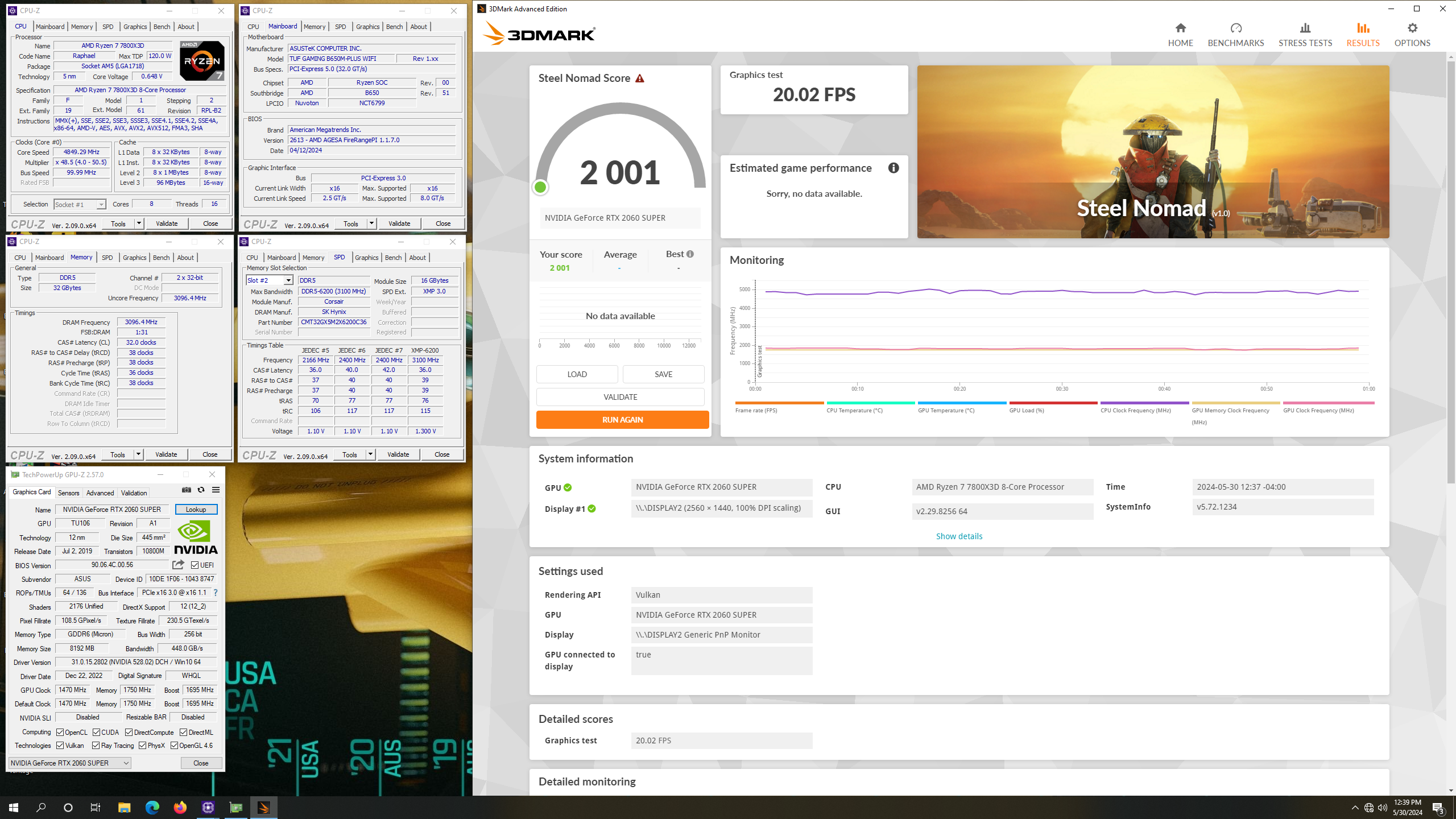Select GPU Load red legend swatch
Screen dimensions: 1456x819
(1053, 403)
